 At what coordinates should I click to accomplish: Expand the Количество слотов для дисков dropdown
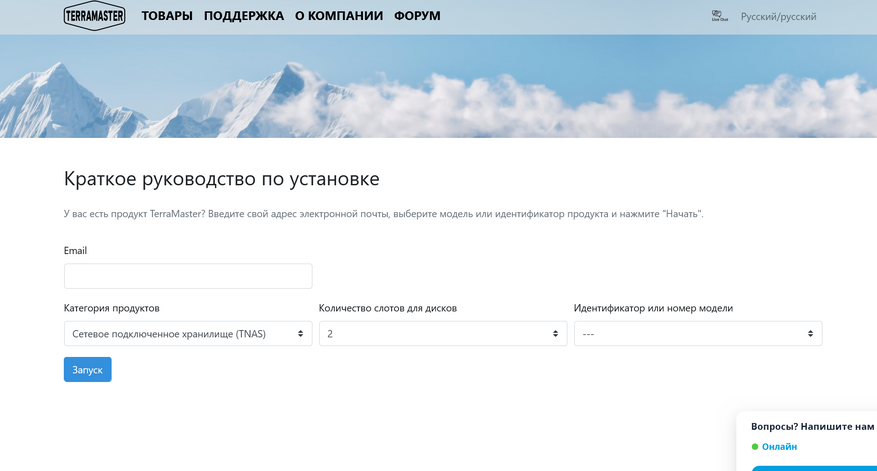coord(443,334)
